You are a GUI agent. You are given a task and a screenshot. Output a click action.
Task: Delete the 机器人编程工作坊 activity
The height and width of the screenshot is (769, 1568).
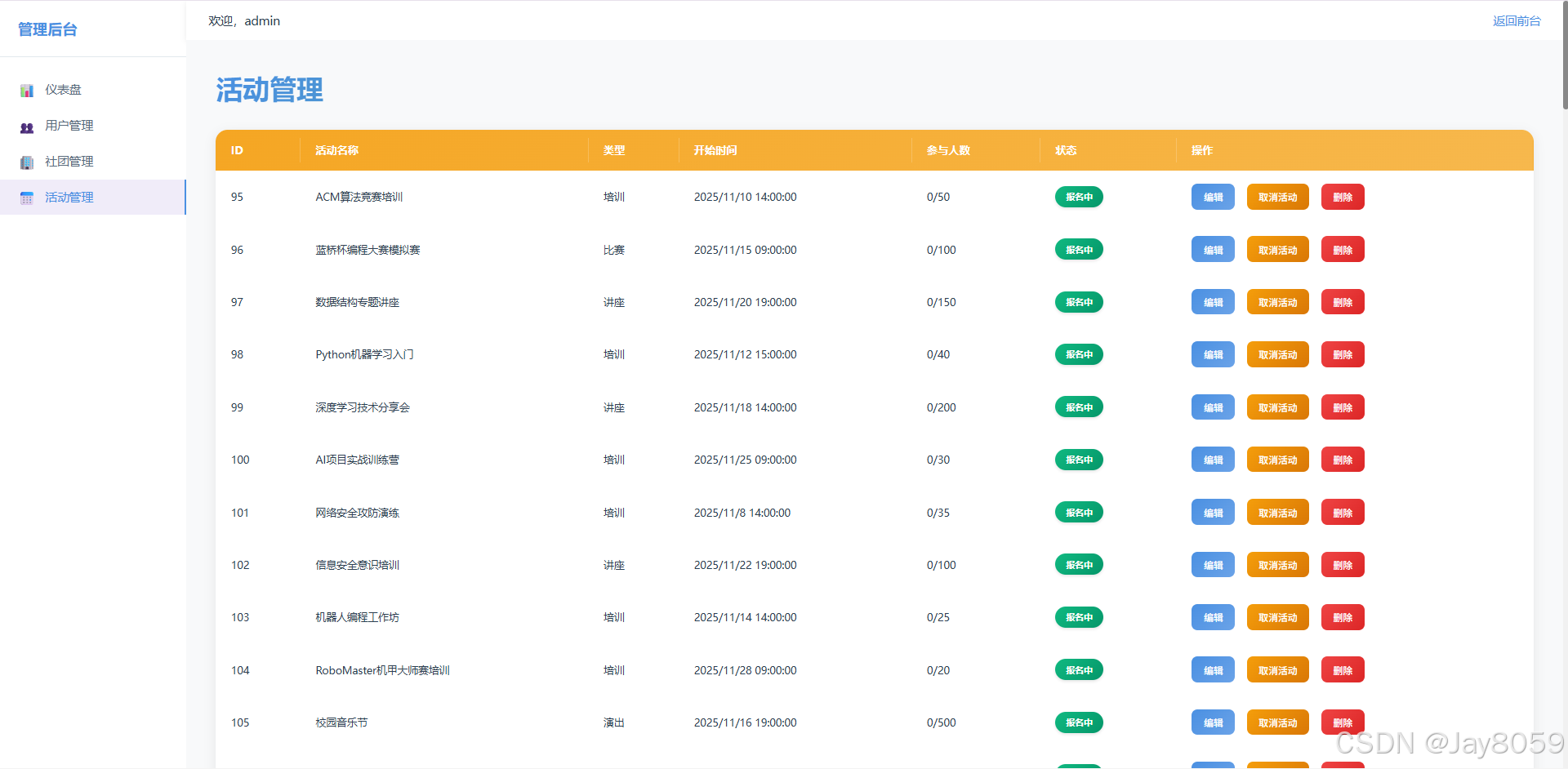click(x=1343, y=617)
